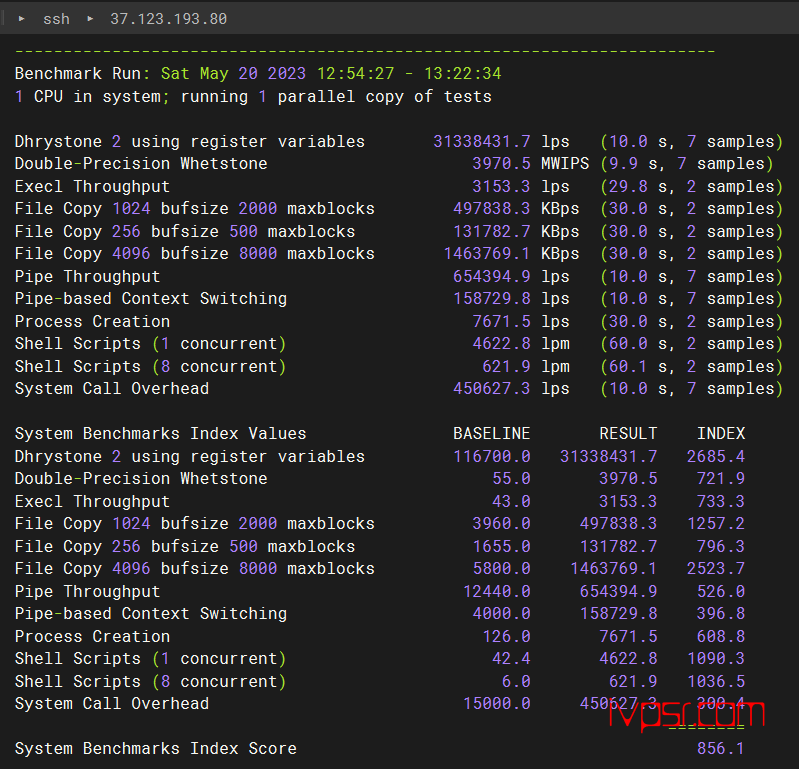Click the 'Double-Precision Whetstone' label in index table

[141, 479]
